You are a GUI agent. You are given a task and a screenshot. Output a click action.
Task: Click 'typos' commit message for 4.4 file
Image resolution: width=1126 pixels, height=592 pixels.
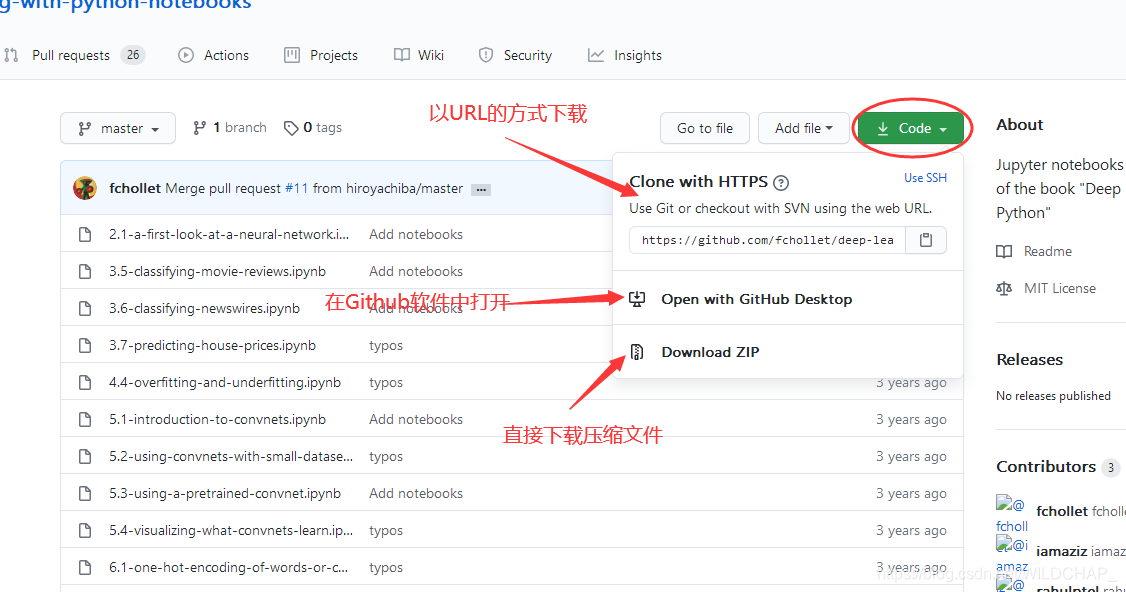click(x=386, y=382)
